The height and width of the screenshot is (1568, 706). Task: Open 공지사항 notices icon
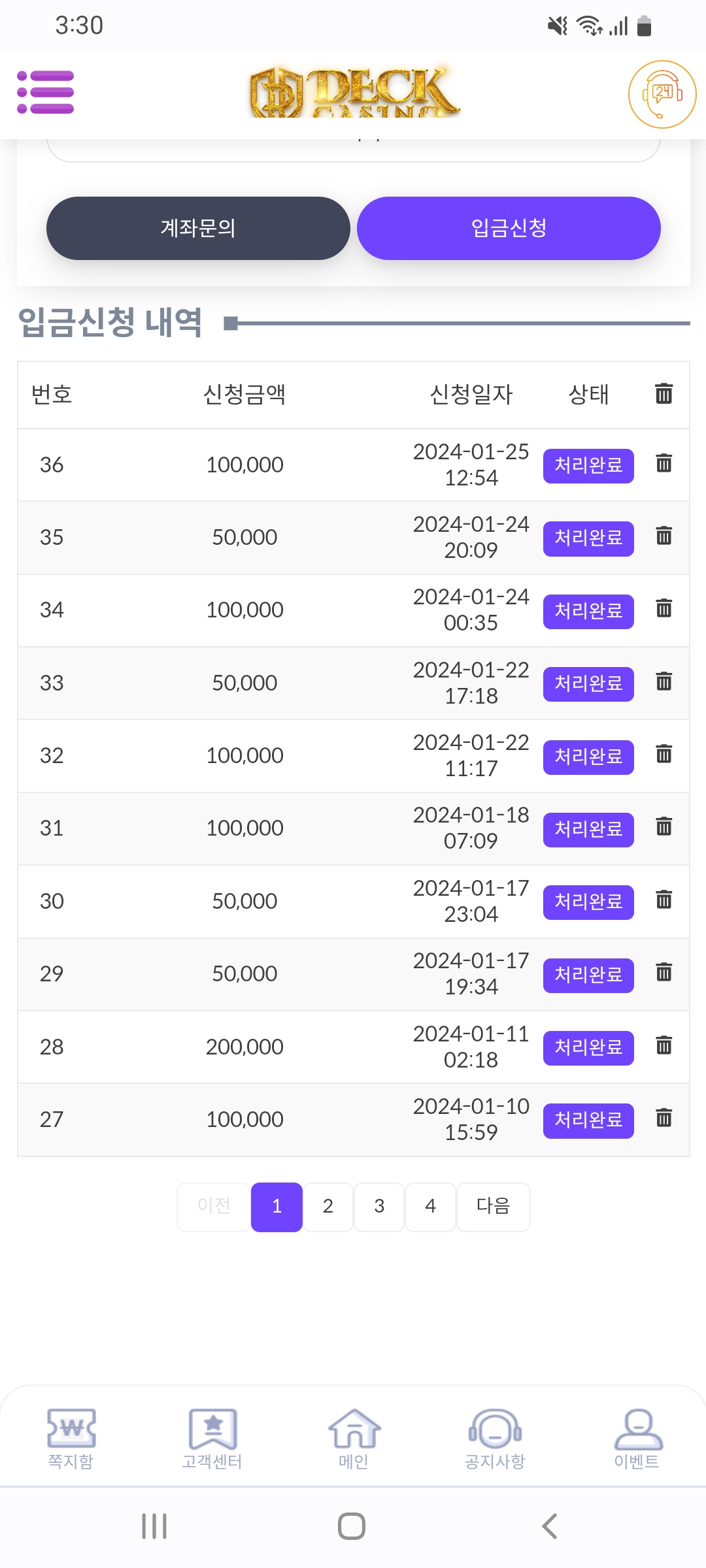495,1439
